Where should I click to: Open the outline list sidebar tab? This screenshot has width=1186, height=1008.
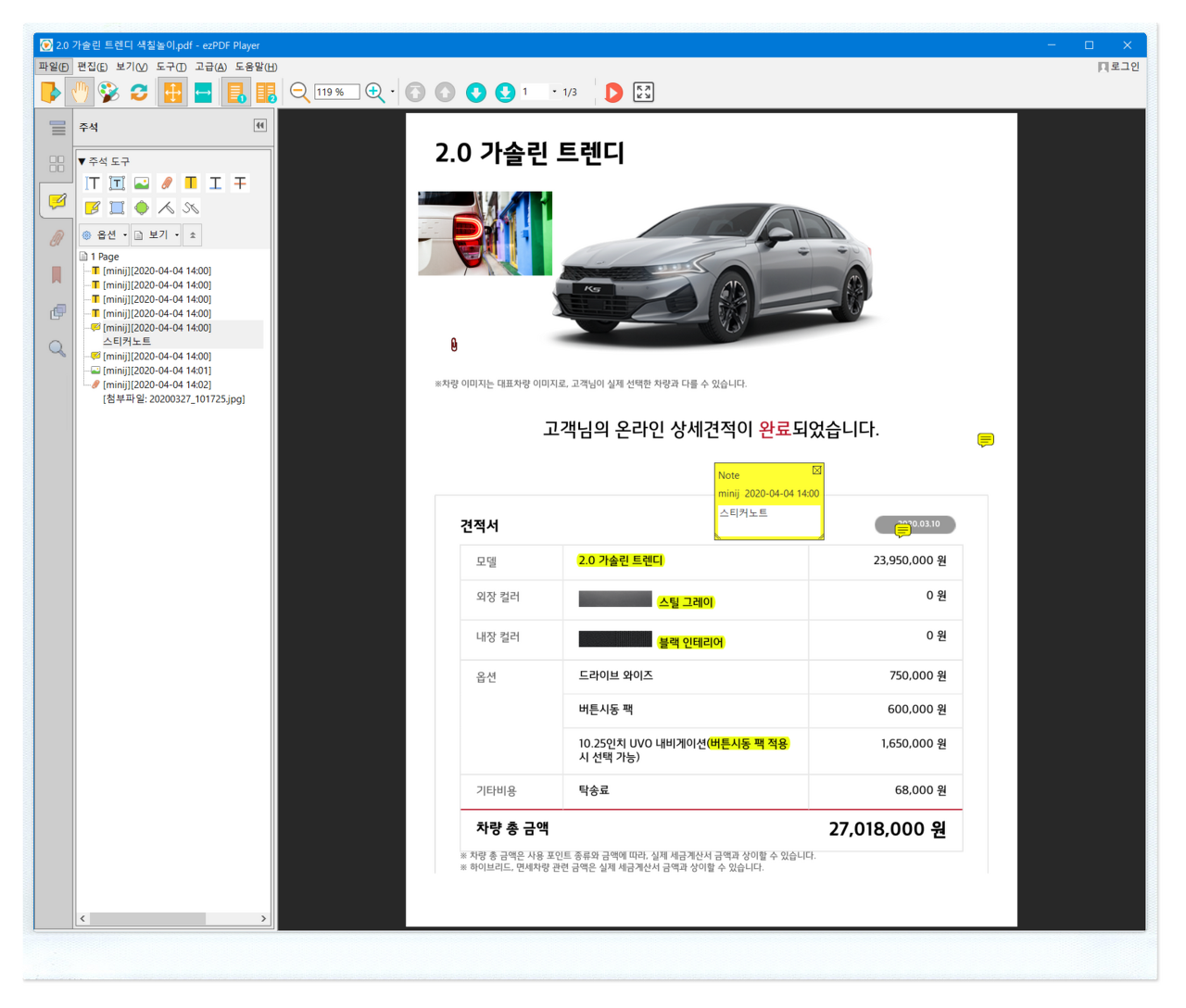[x=57, y=128]
